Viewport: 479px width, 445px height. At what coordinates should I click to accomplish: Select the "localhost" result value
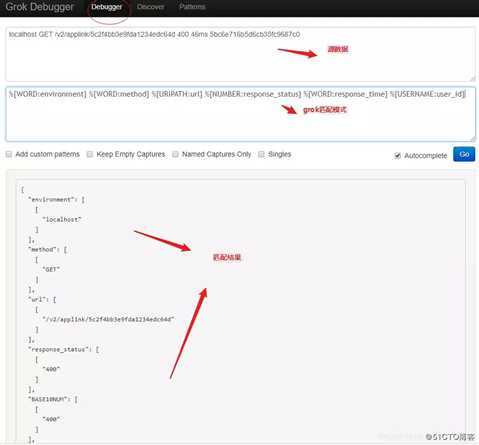click(x=62, y=219)
